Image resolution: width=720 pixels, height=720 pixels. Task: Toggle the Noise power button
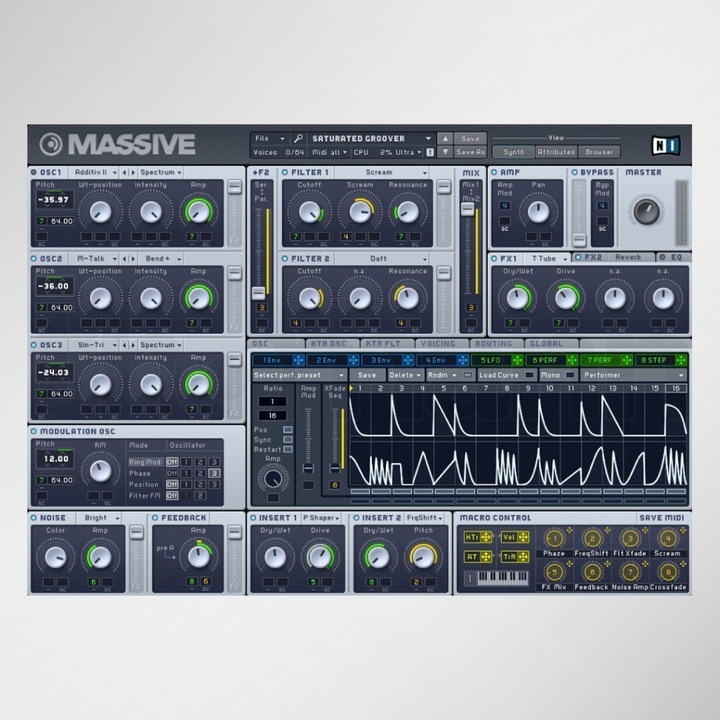coord(34,518)
